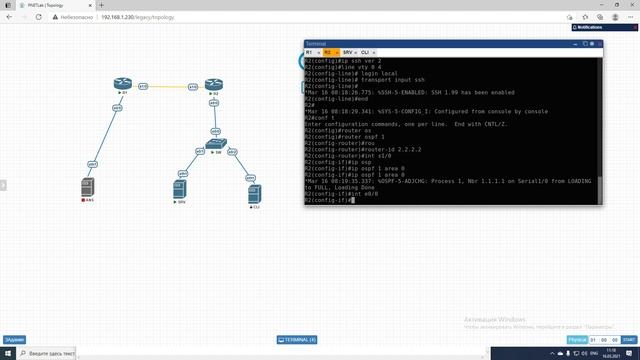The height and width of the screenshot is (360, 640).
Task: Click the interface label above gray server
Action: pos(93,164)
